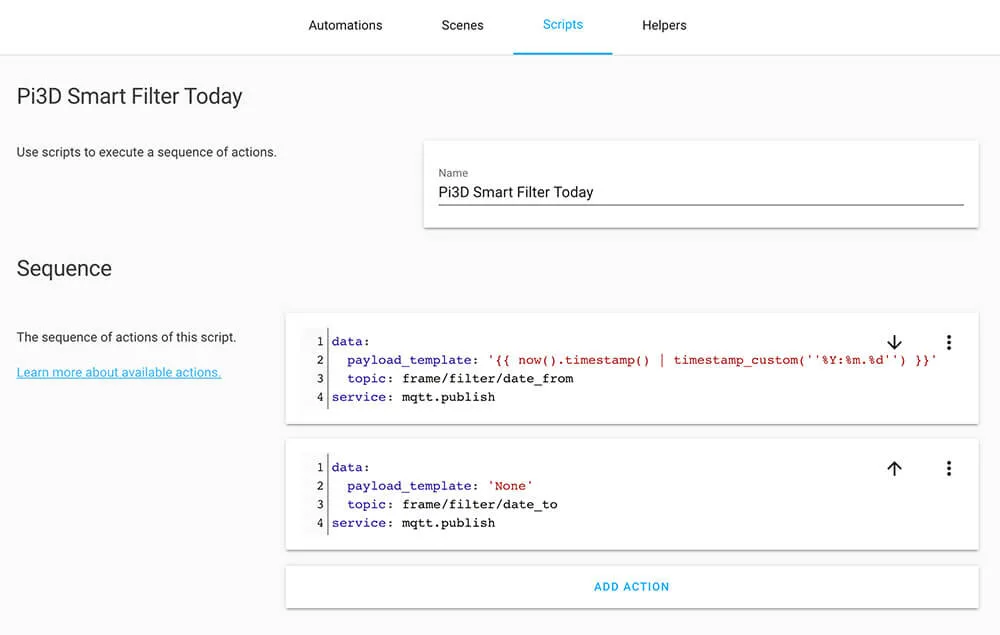Move the date_to action up with arrow icon
This screenshot has height=635, width=1000.
tap(894, 469)
